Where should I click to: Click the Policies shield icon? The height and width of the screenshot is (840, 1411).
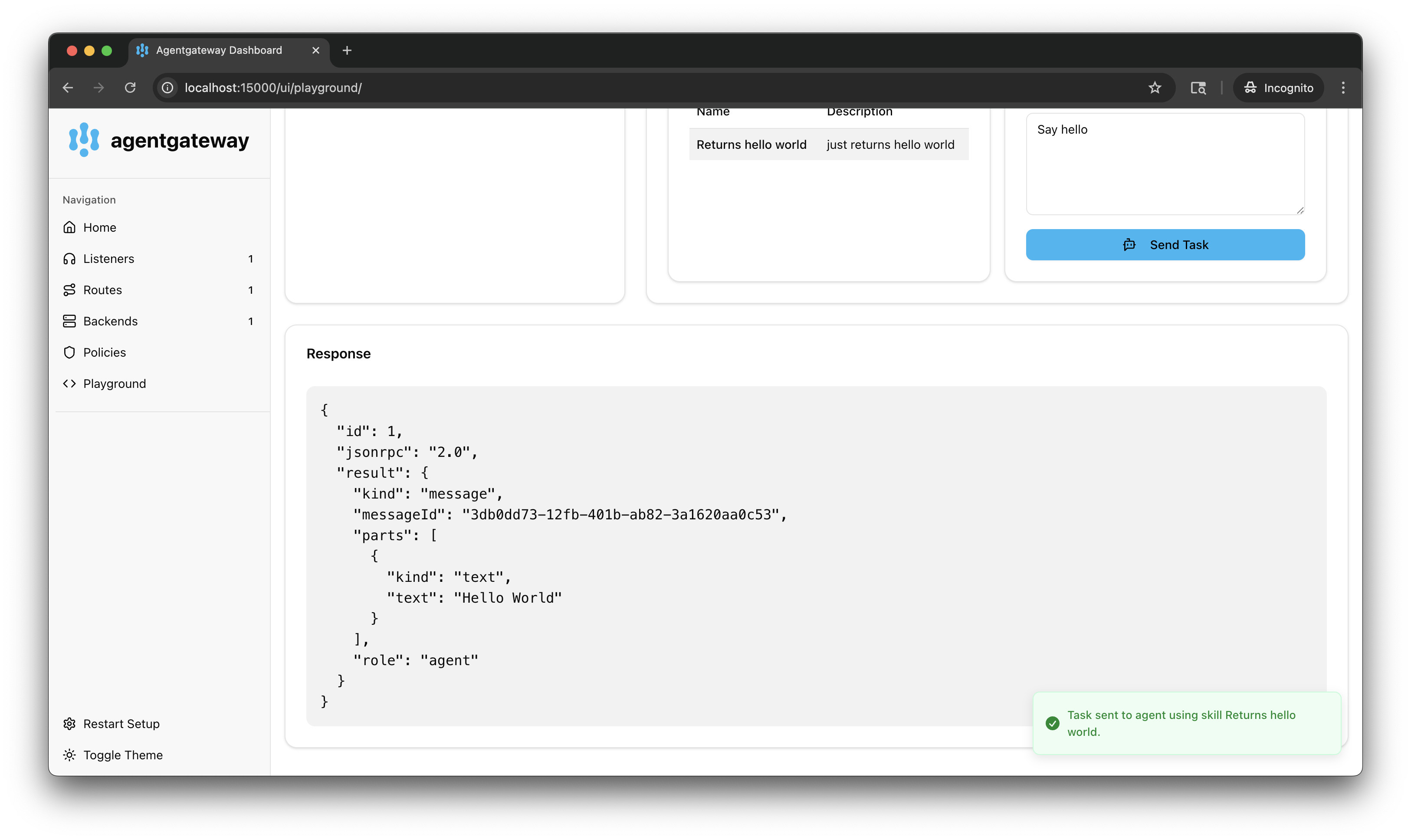pyautogui.click(x=69, y=352)
